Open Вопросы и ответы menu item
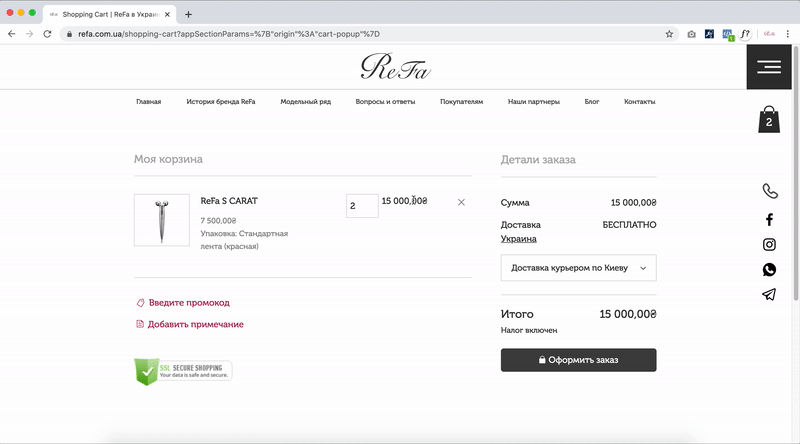This screenshot has height=444, width=800. coord(385,102)
